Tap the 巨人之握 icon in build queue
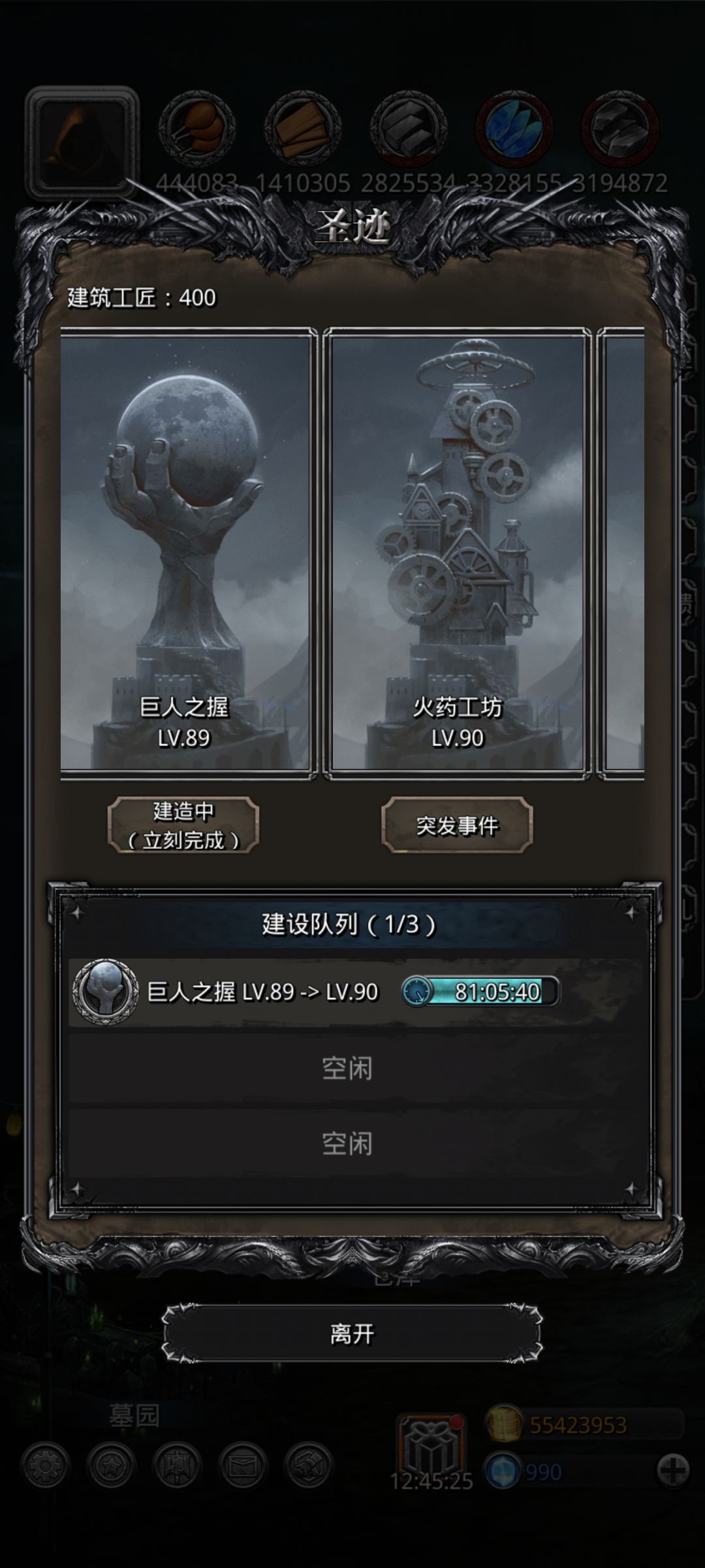The height and width of the screenshot is (1568, 705). 106,991
